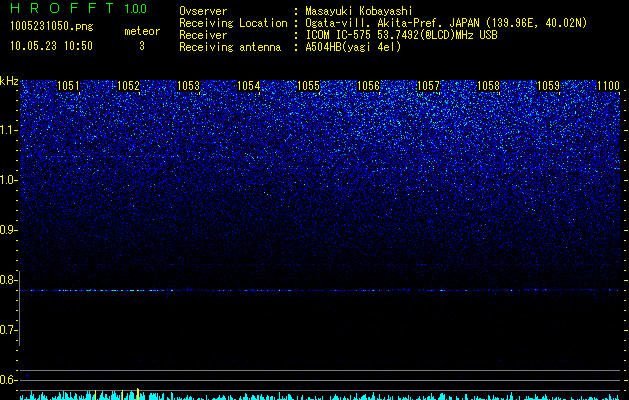Image resolution: width=629 pixels, height=400 pixels.
Task: Click the kHz axis unit label
Action: (x=9, y=81)
